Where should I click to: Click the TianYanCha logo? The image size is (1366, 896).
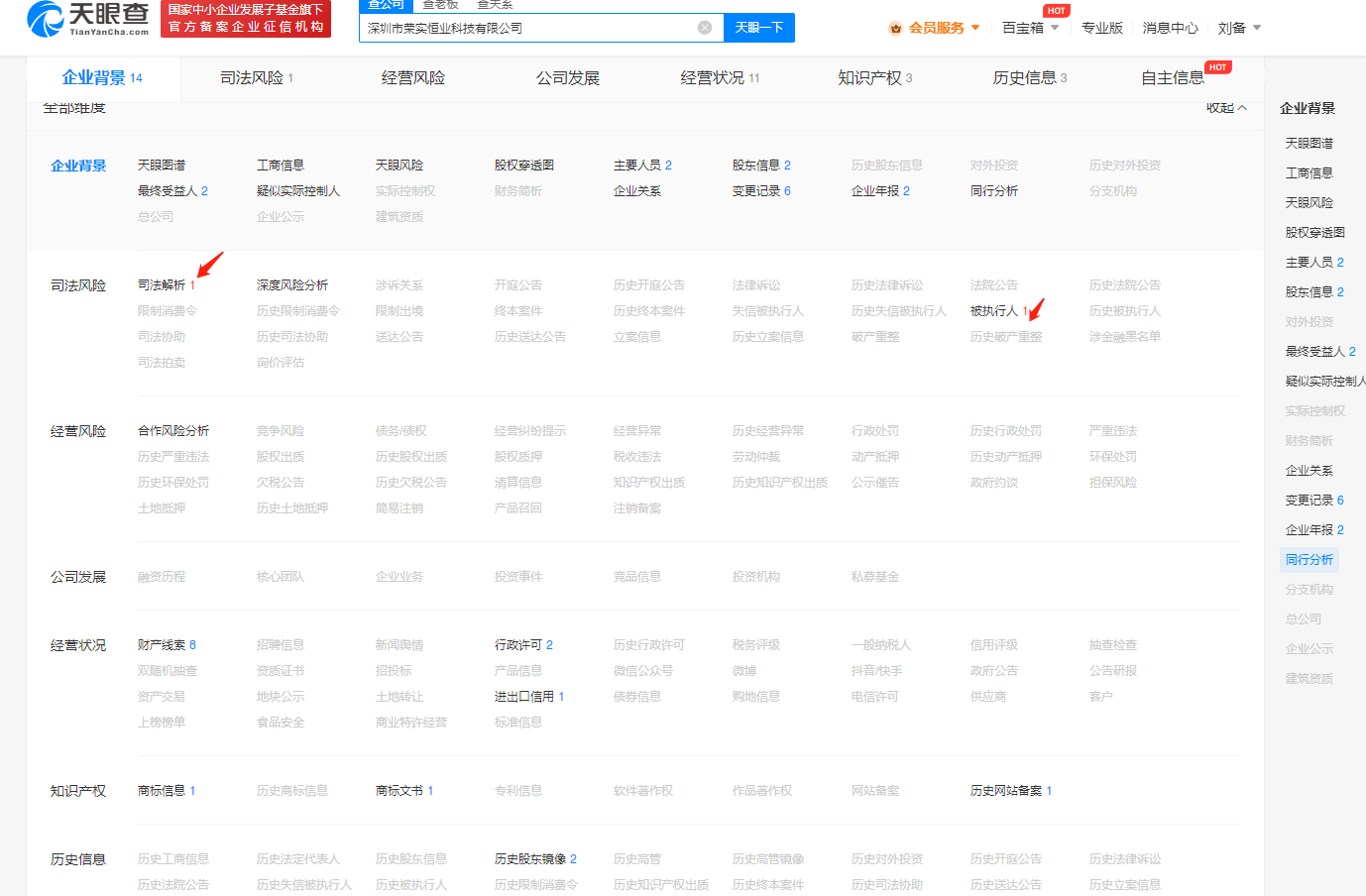88,19
